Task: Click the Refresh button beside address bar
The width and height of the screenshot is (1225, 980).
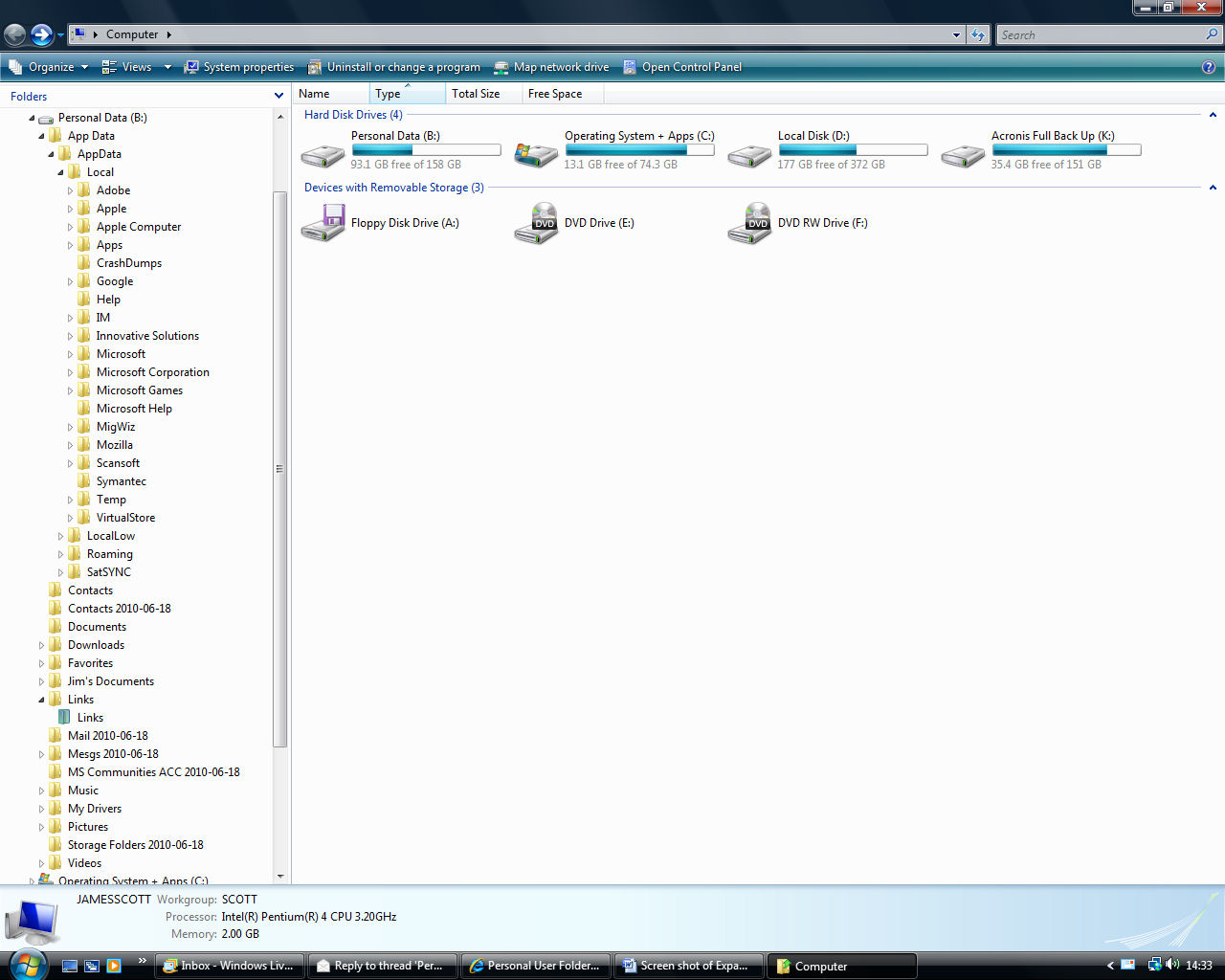Action: [x=977, y=34]
